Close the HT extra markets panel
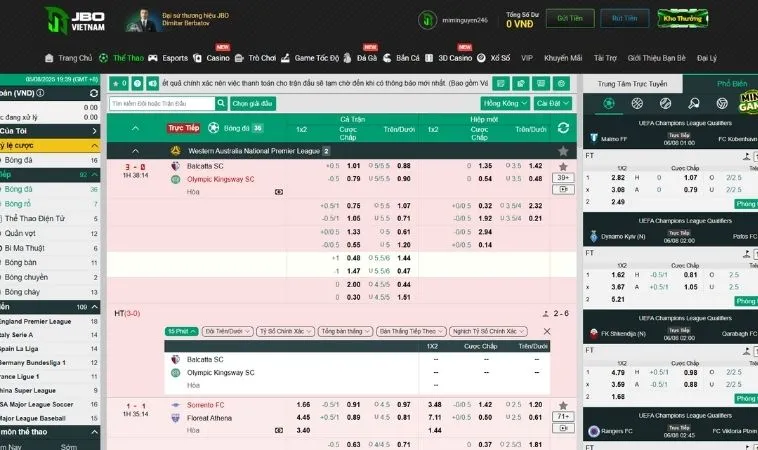This screenshot has height=450, width=758. tap(547, 331)
